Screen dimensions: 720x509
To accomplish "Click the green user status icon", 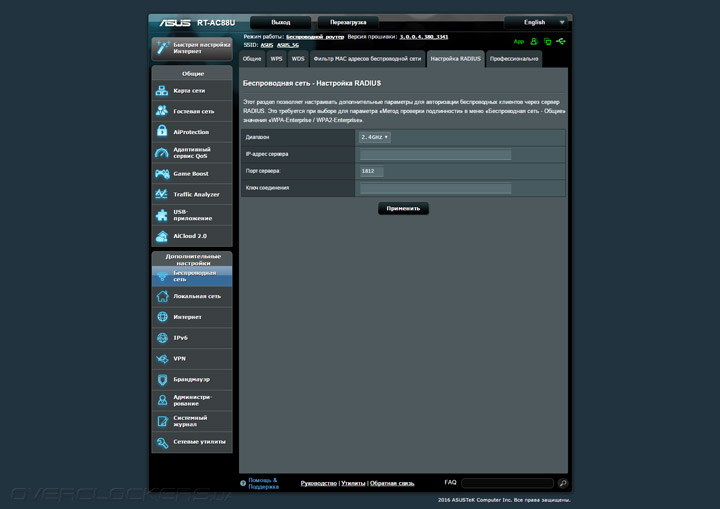I will [534, 41].
